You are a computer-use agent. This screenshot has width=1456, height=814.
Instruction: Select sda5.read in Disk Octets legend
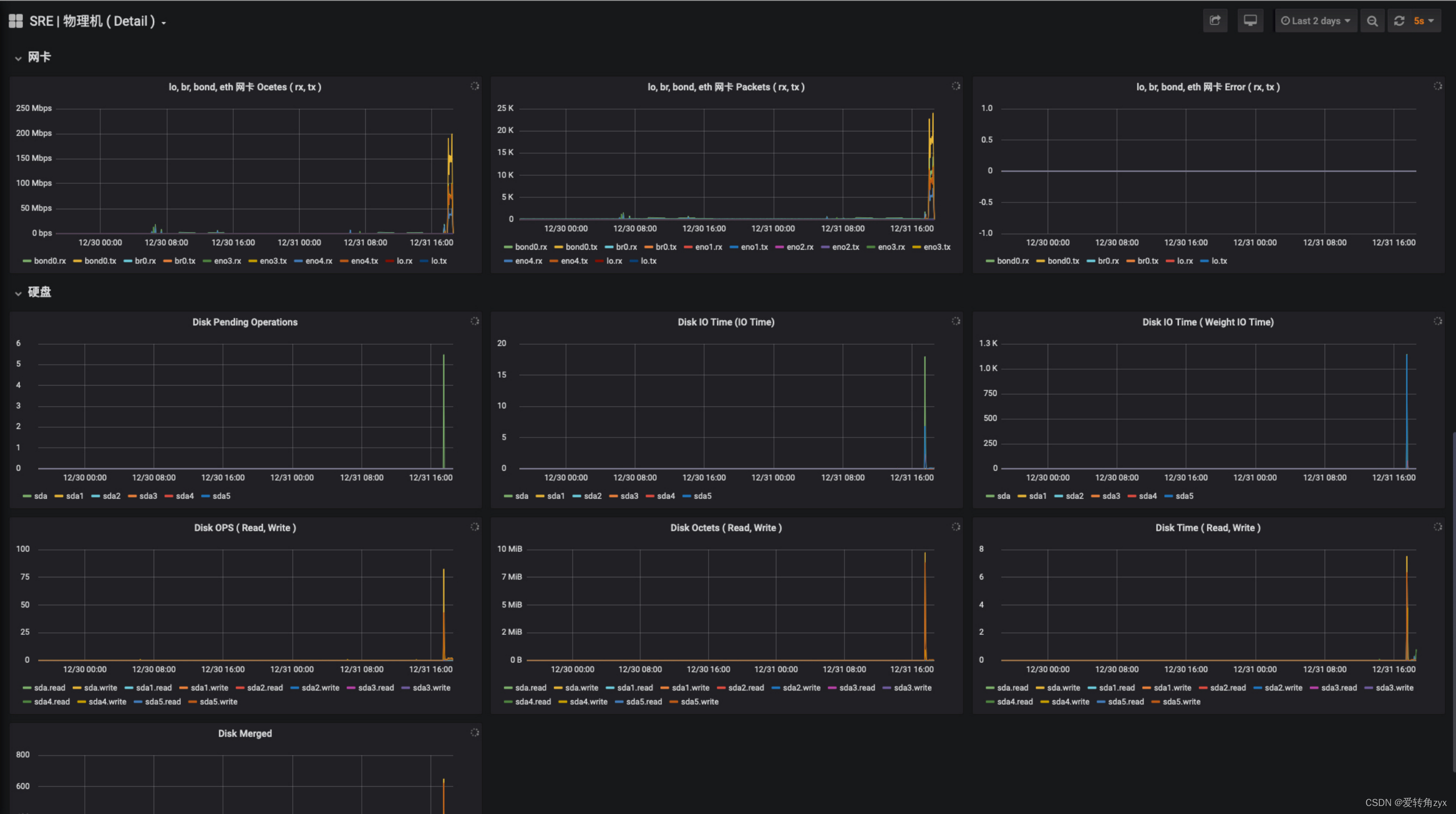pos(644,702)
